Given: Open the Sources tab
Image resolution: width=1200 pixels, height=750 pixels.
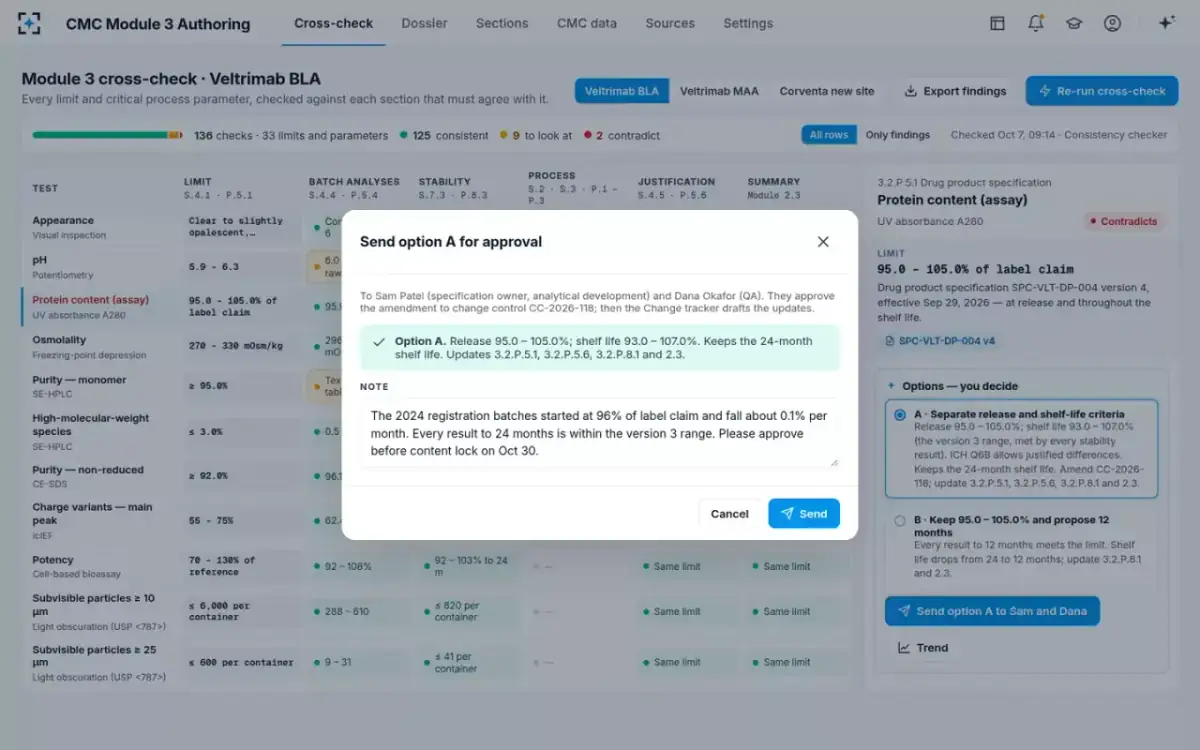Looking at the screenshot, I should 670,23.
